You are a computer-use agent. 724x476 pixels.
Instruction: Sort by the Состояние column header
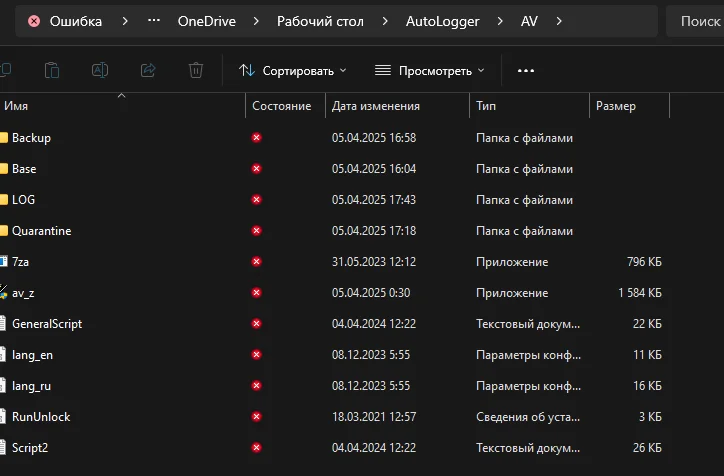click(x=285, y=106)
